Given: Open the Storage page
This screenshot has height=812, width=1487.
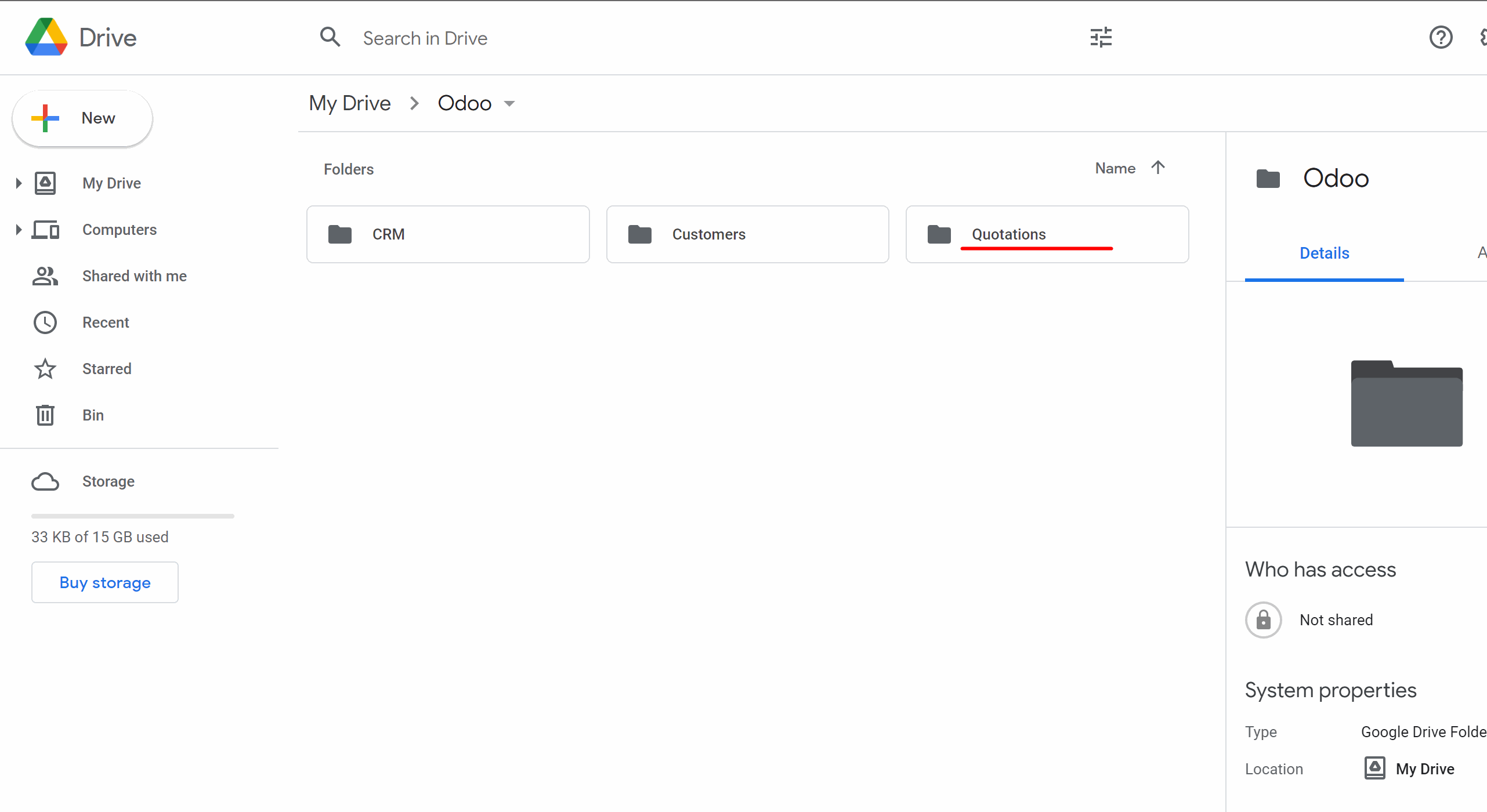Looking at the screenshot, I should pyautogui.click(x=108, y=481).
